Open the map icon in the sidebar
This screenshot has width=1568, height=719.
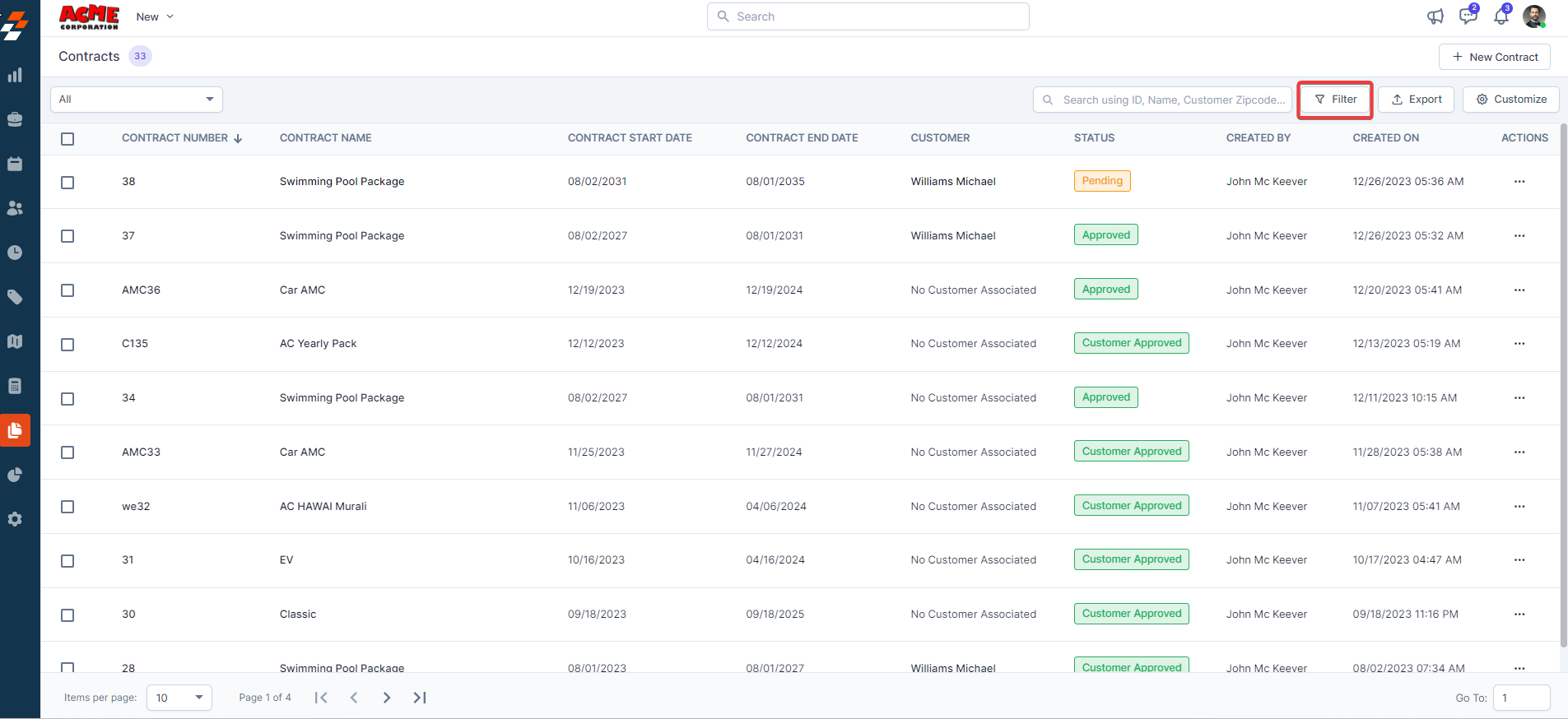(x=15, y=341)
